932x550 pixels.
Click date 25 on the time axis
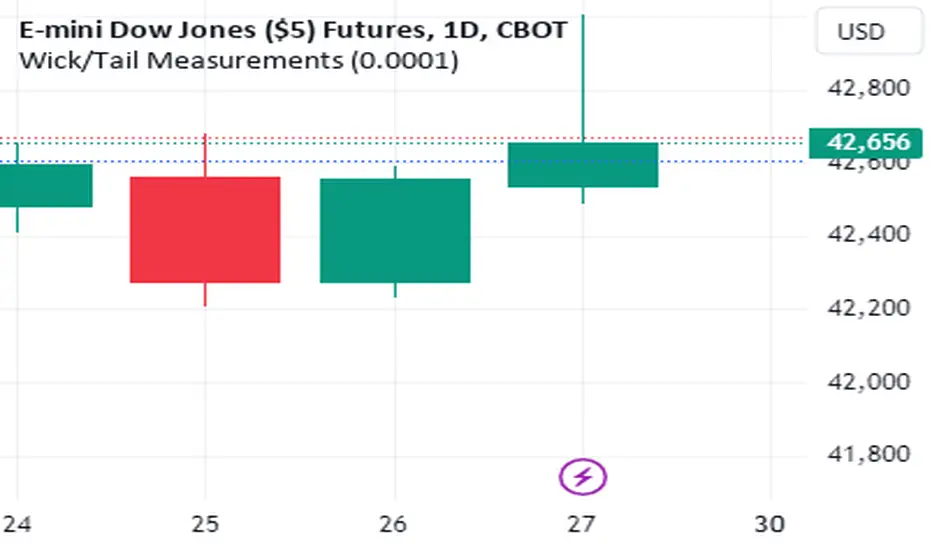pyautogui.click(x=205, y=523)
